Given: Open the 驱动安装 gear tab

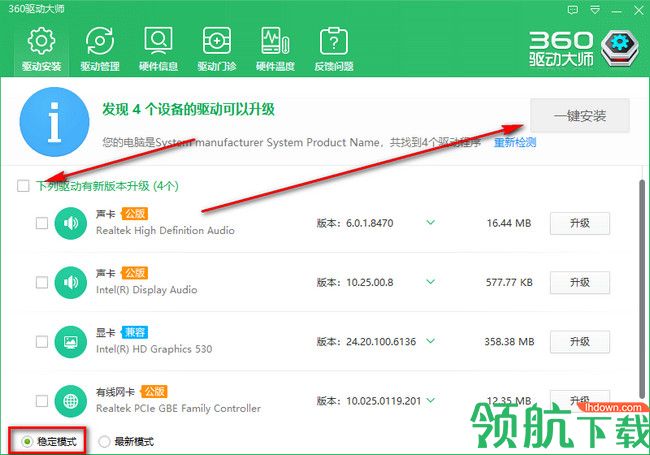Looking at the screenshot, I should point(41,50).
